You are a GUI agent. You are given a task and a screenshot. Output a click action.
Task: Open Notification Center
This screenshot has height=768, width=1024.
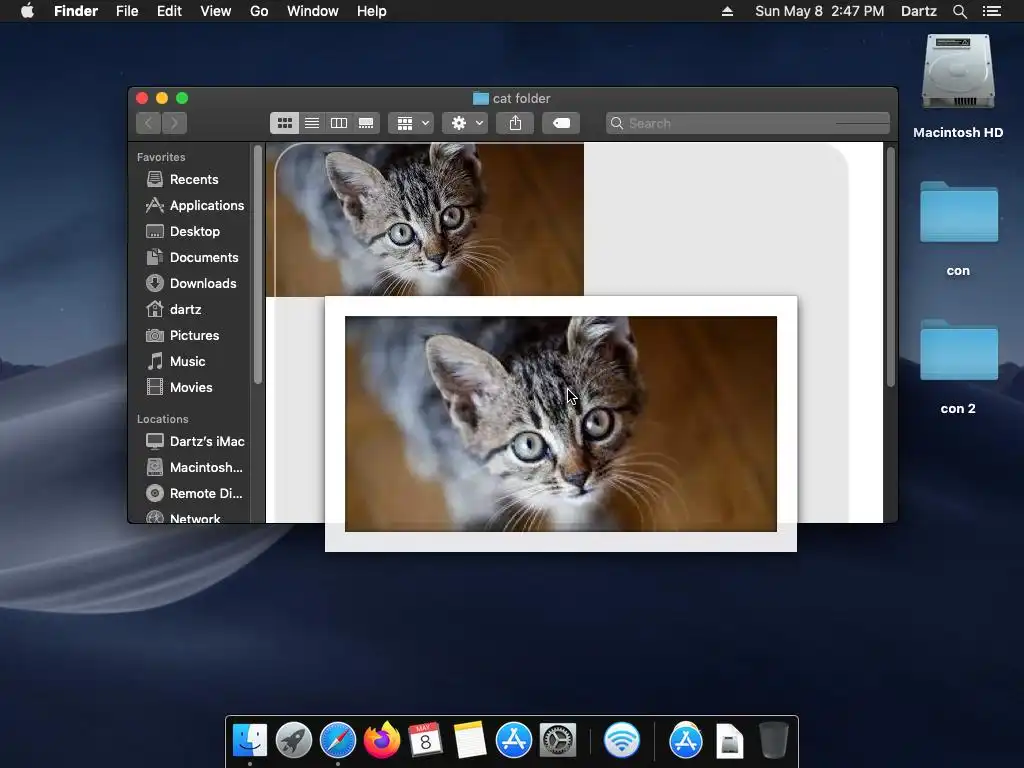click(x=992, y=11)
